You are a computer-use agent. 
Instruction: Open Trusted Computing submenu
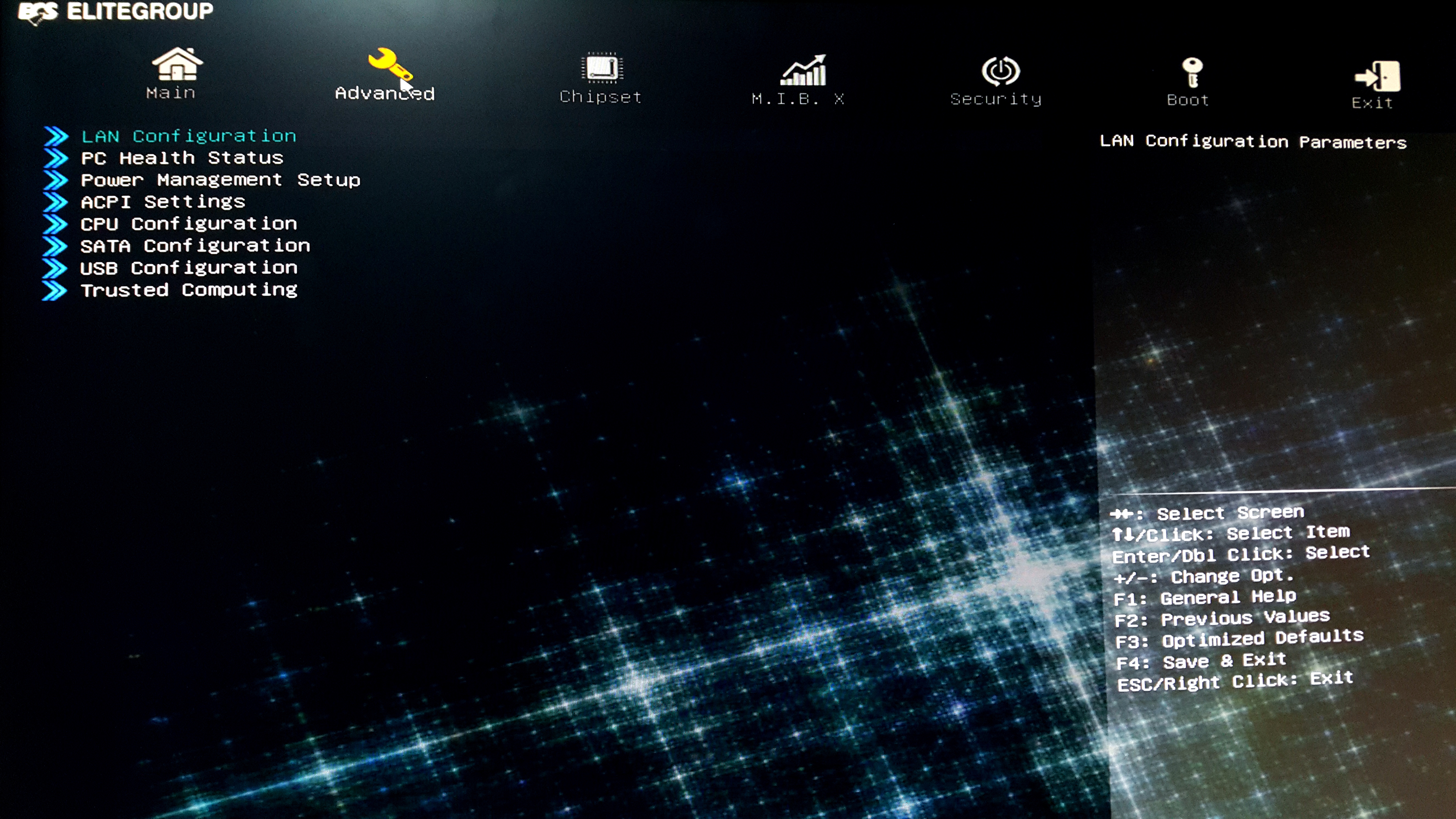click(x=189, y=290)
